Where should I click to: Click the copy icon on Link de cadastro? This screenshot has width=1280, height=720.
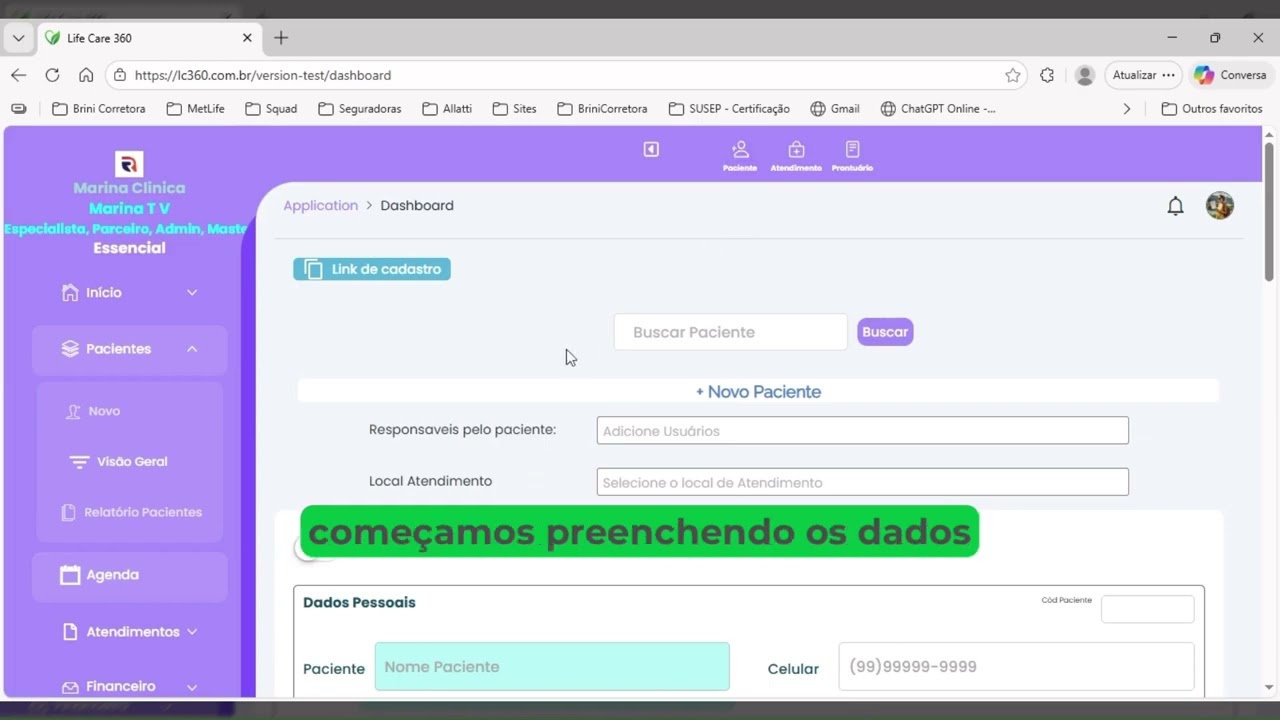pyautogui.click(x=313, y=269)
